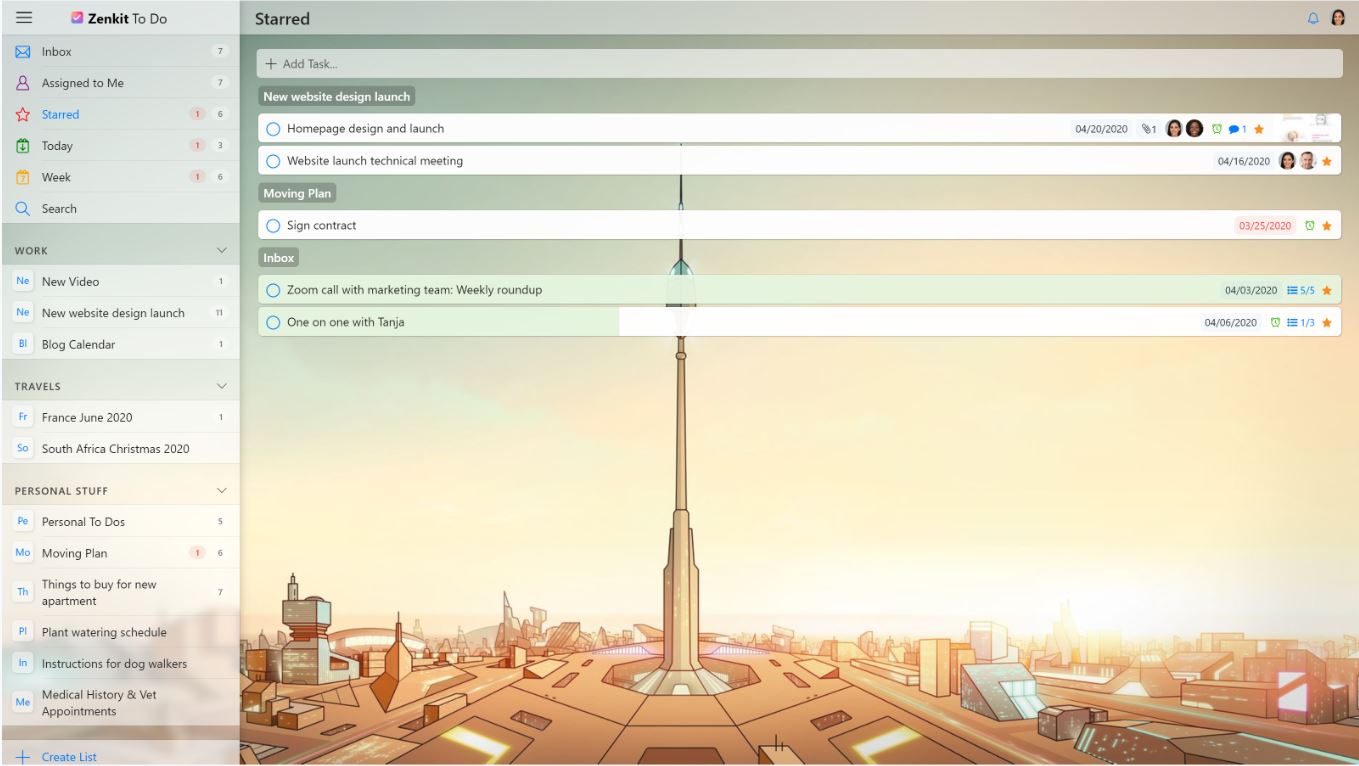Unstar the Sign contract task
The width and height of the screenshot is (1359, 766).
[x=1327, y=226]
